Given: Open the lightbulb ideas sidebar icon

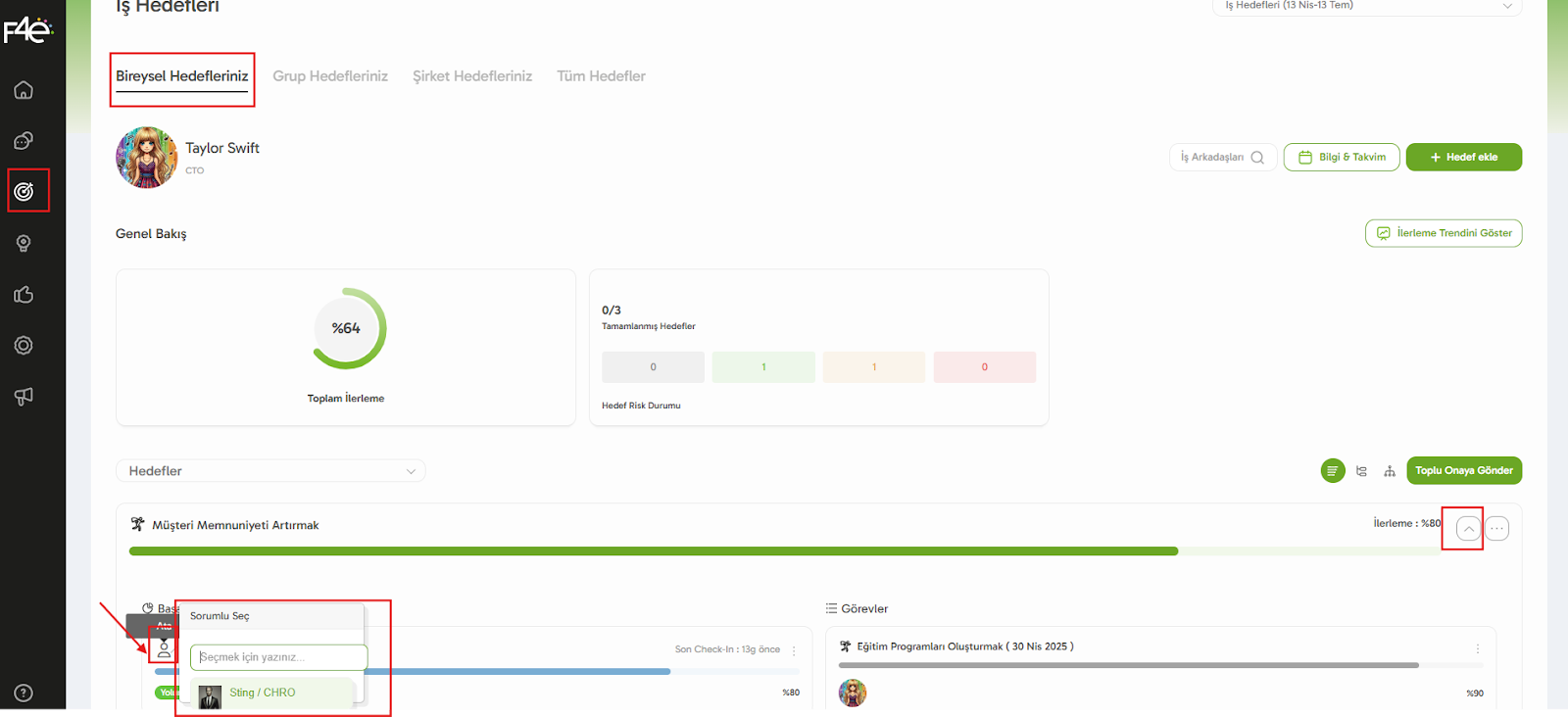Looking at the screenshot, I should point(24,244).
